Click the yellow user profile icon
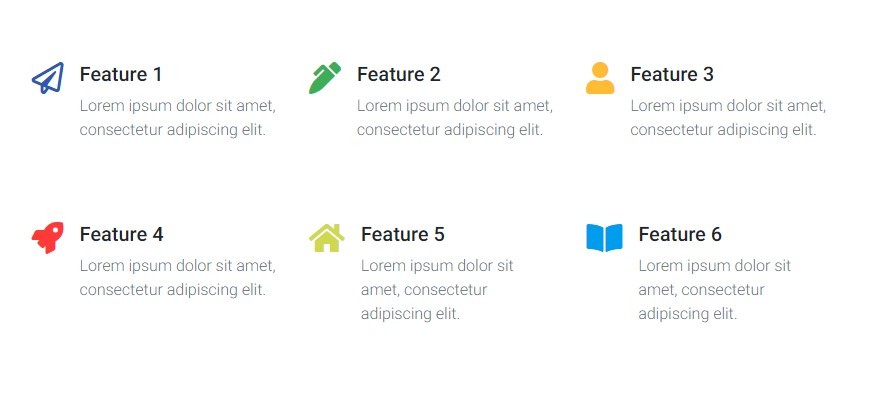The image size is (875, 406). pyautogui.click(x=600, y=78)
